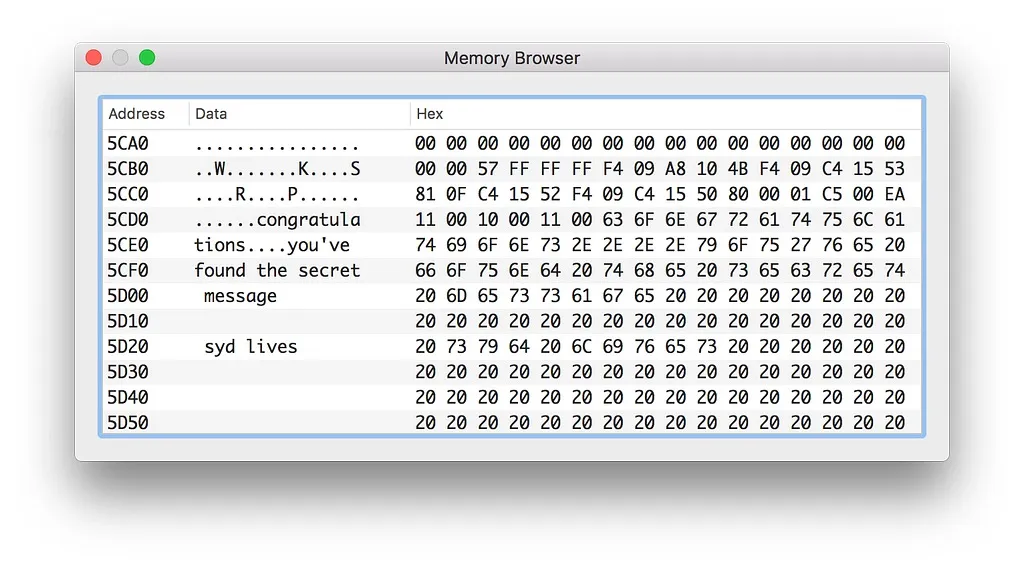The image size is (1024, 568).
Task: Select address 5CF0 cell
Action: click(128, 270)
